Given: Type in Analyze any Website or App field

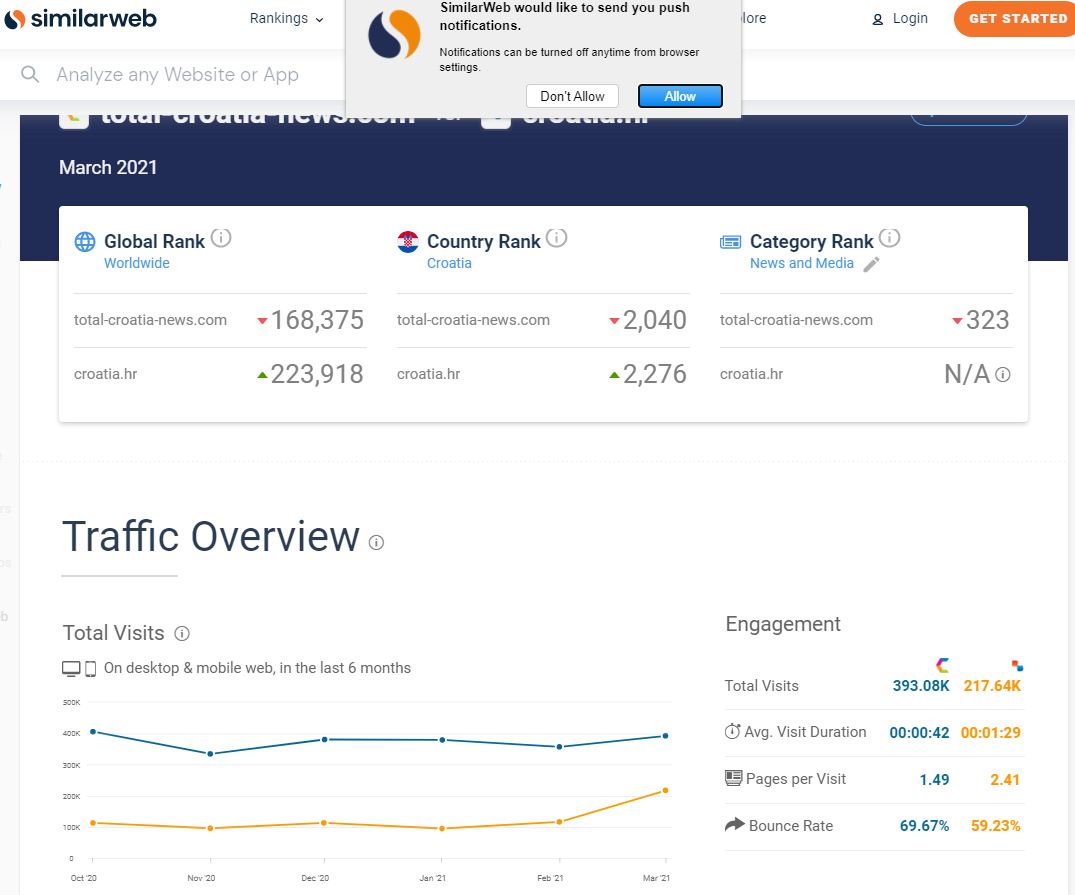Looking at the screenshot, I should click(178, 75).
